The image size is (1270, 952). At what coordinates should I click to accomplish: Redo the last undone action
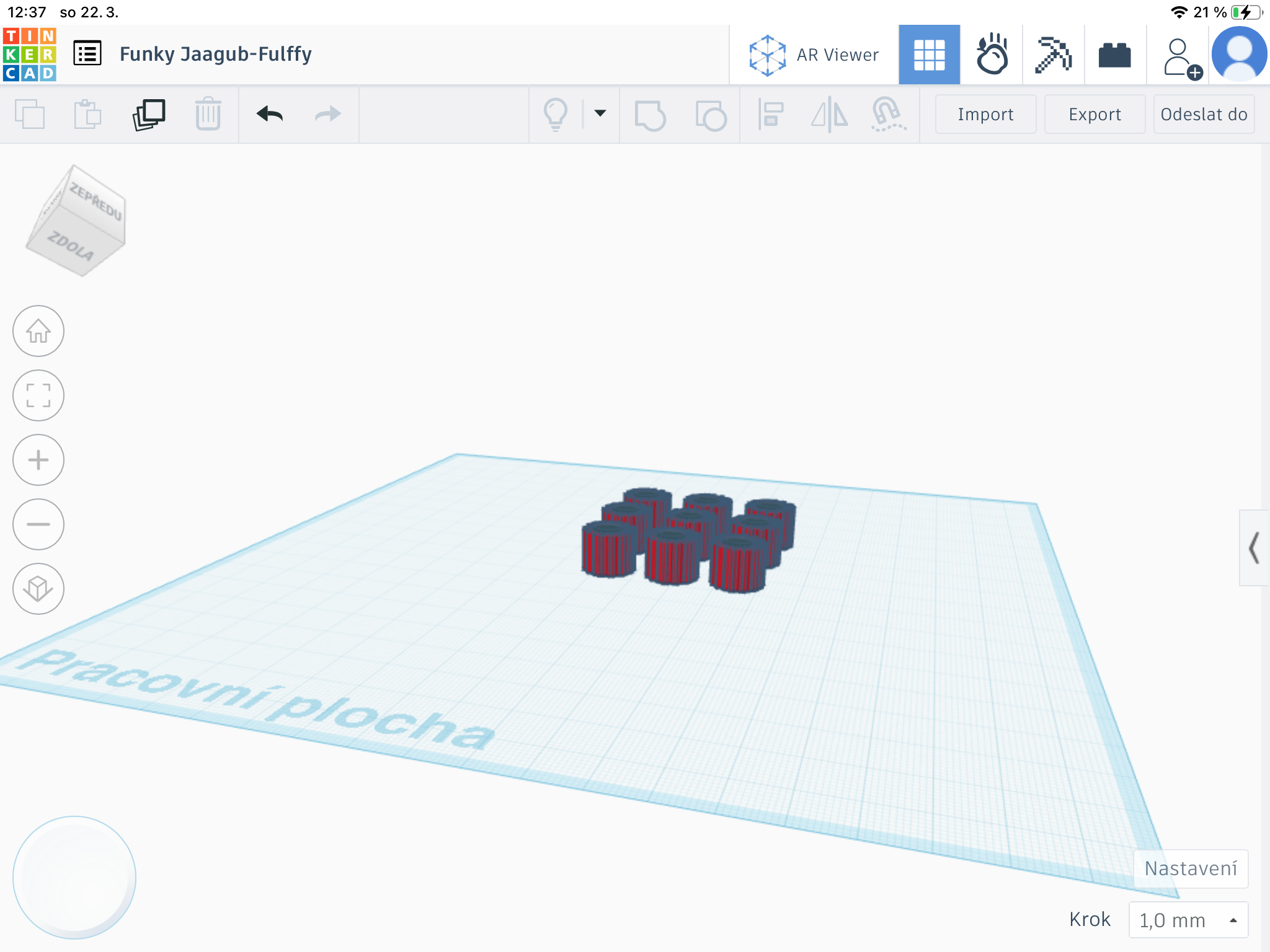328,114
